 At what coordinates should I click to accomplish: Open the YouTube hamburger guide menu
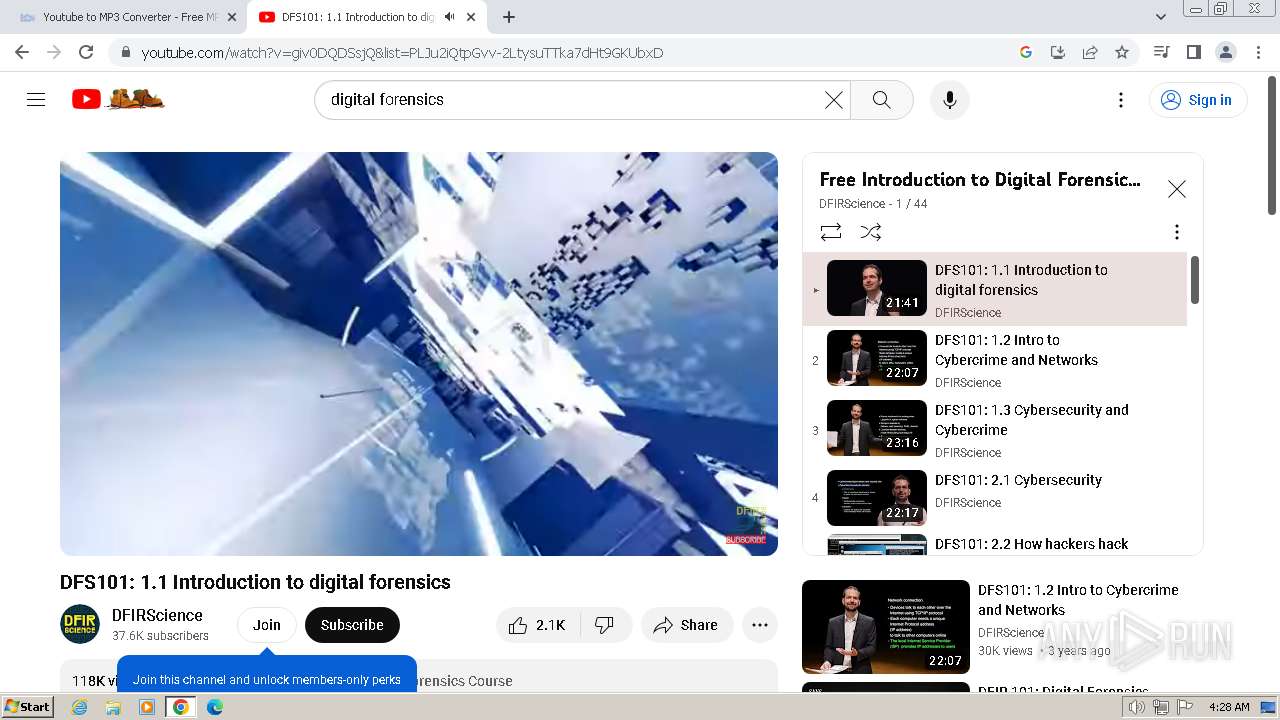(36, 100)
